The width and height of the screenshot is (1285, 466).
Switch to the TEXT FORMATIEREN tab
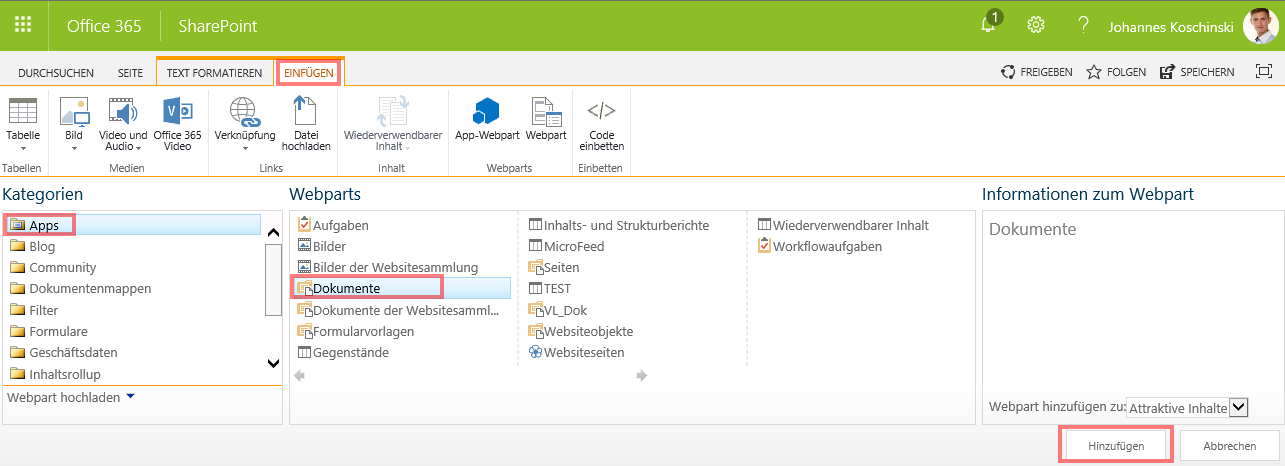pyautogui.click(x=214, y=73)
